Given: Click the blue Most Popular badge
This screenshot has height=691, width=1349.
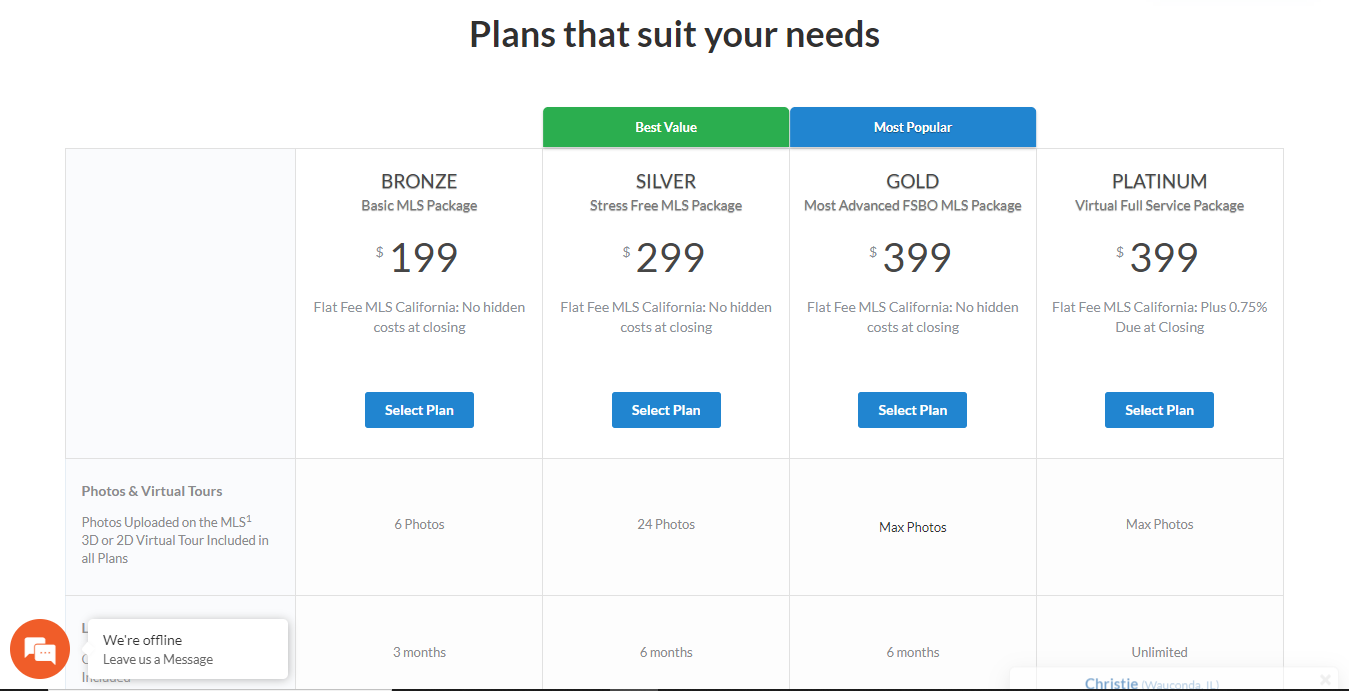Looking at the screenshot, I should 912,127.
